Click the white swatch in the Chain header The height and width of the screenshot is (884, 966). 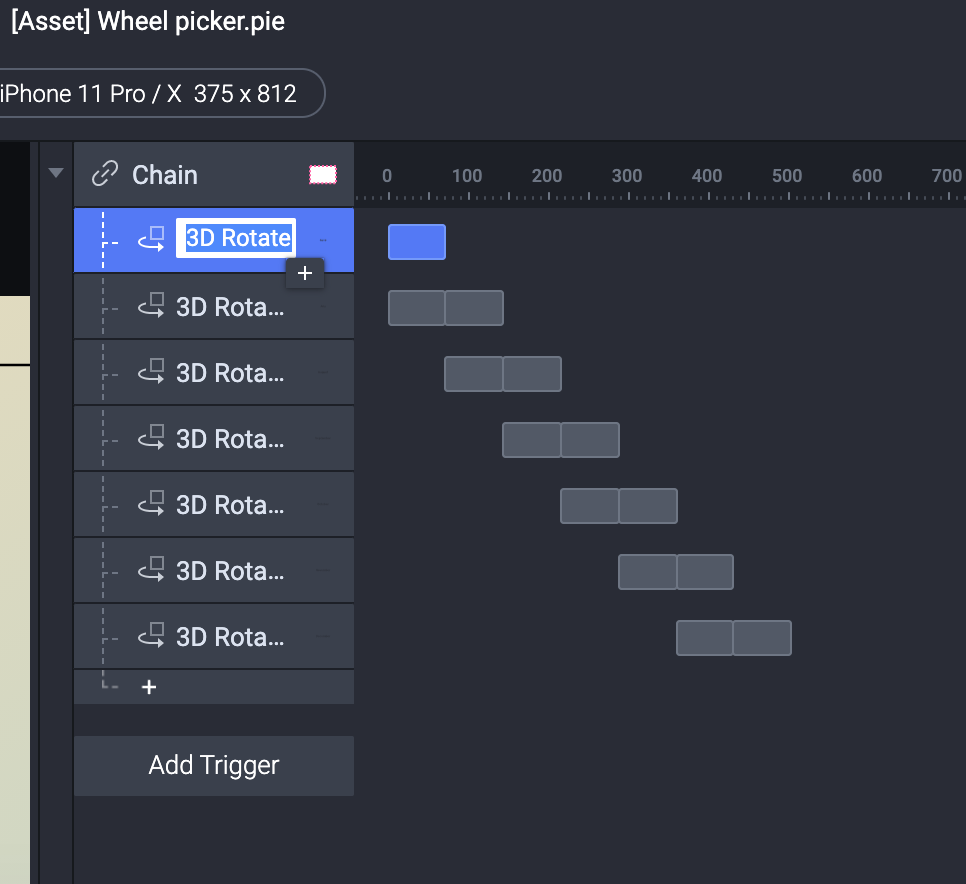tap(323, 175)
